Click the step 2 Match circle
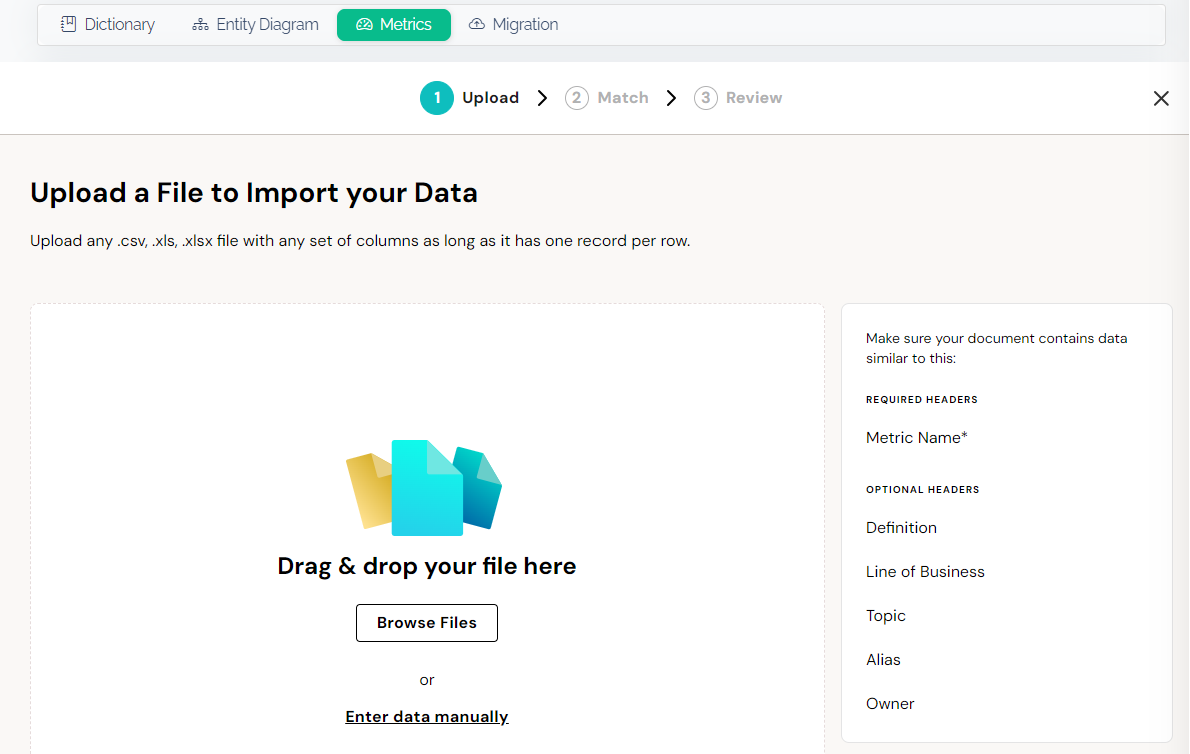The height and width of the screenshot is (754, 1190). click(x=577, y=97)
